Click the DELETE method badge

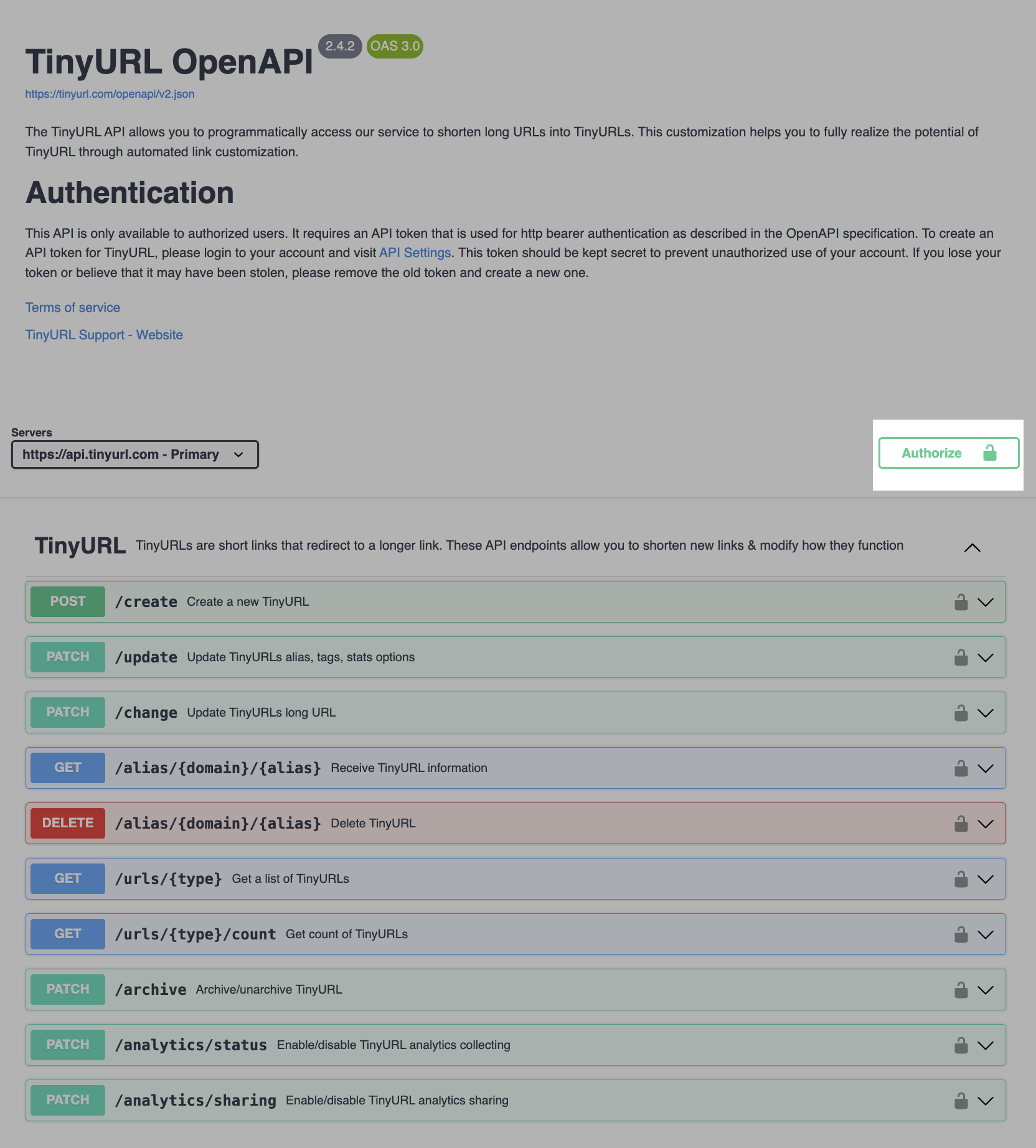click(68, 823)
